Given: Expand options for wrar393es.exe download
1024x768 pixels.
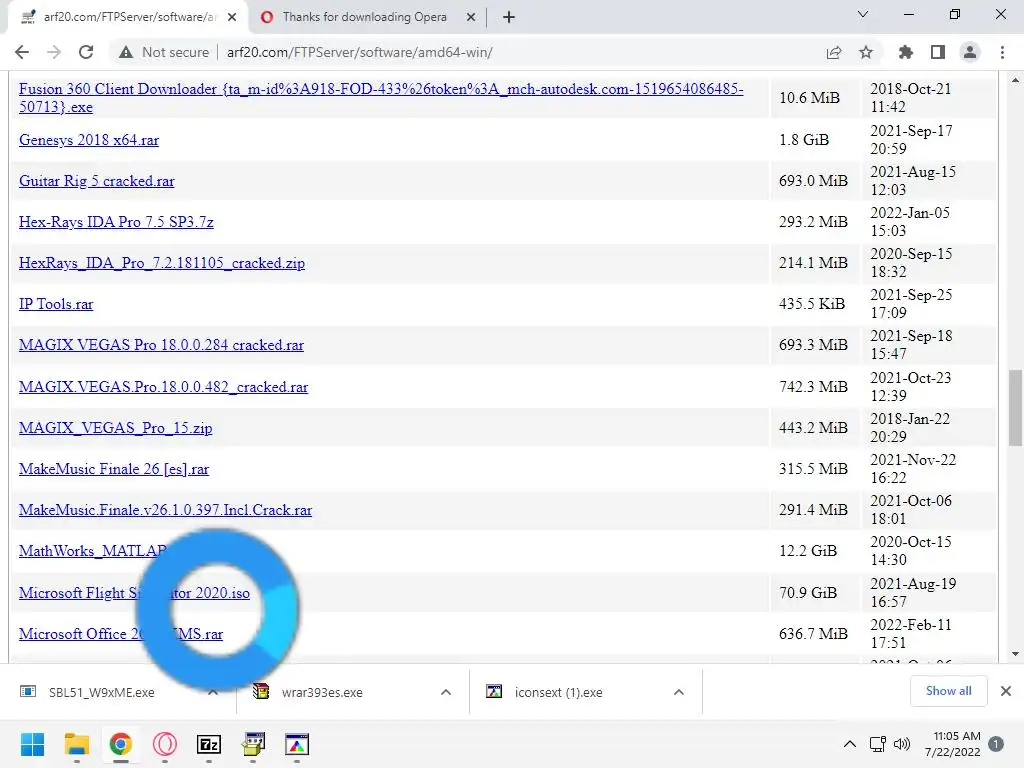Looking at the screenshot, I should pyautogui.click(x=446, y=692).
